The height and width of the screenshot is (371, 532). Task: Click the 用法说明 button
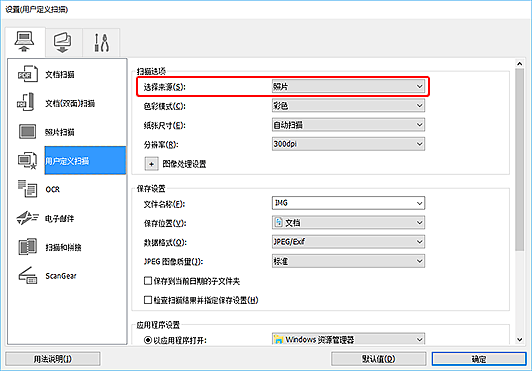tap(53, 359)
